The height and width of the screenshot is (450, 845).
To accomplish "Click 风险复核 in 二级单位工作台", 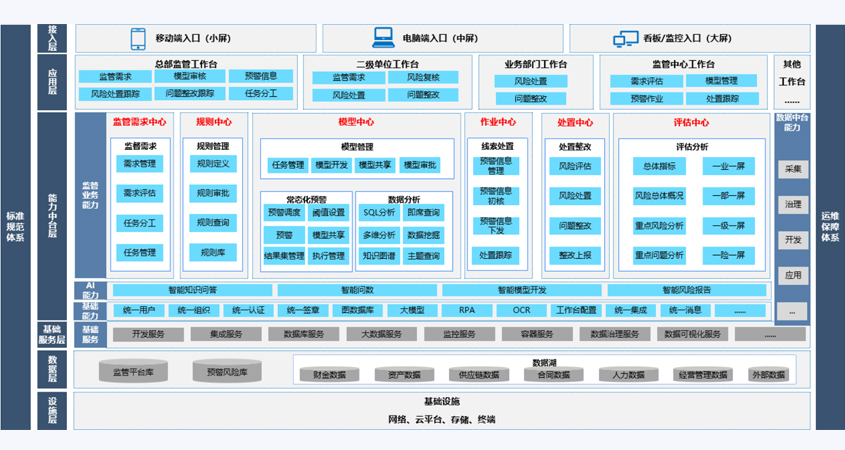I will click(x=424, y=78).
